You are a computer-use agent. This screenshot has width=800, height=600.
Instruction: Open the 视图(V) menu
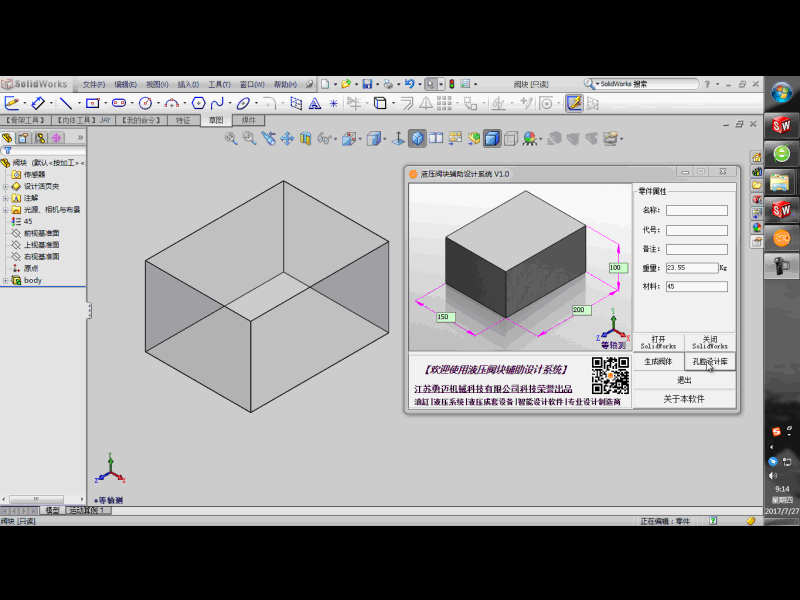tap(157, 84)
